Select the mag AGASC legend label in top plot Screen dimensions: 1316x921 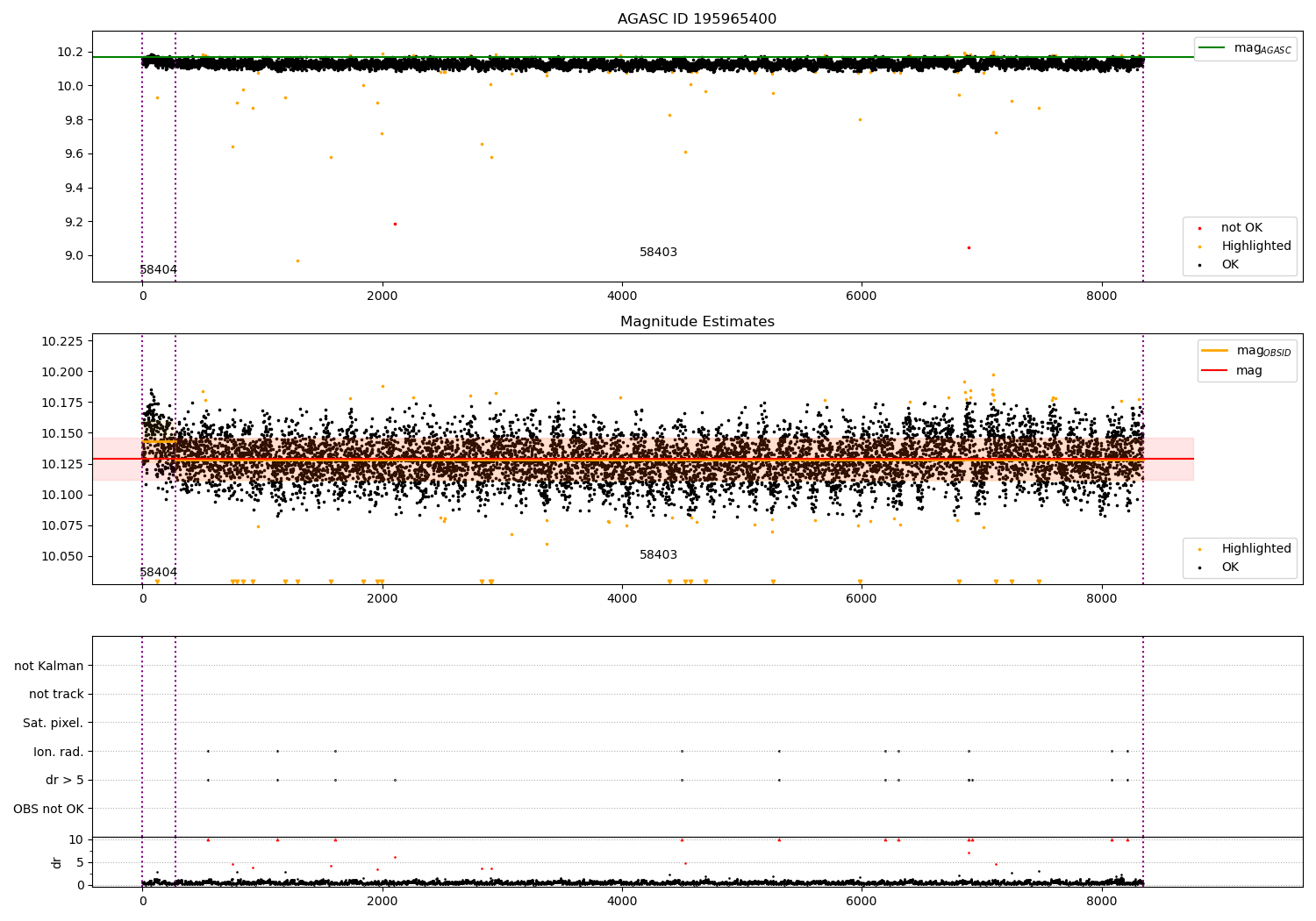pos(1262,48)
